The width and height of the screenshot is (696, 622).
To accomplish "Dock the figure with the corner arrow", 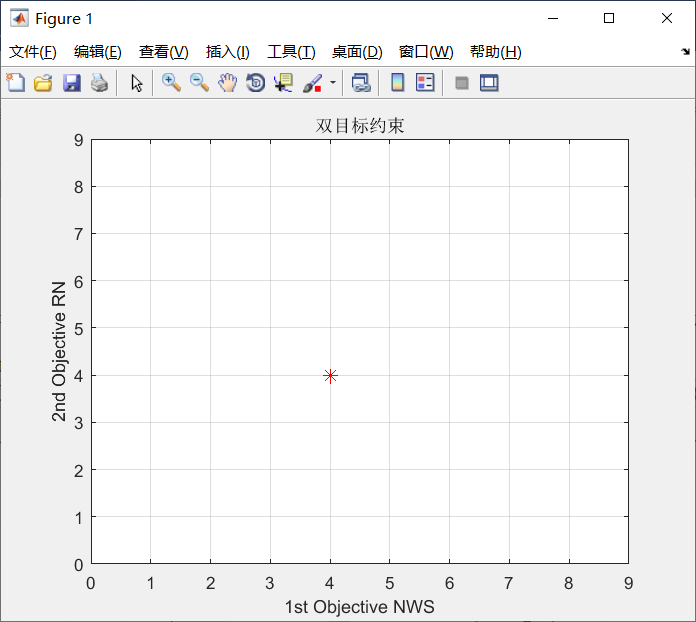I will (685, 52).
